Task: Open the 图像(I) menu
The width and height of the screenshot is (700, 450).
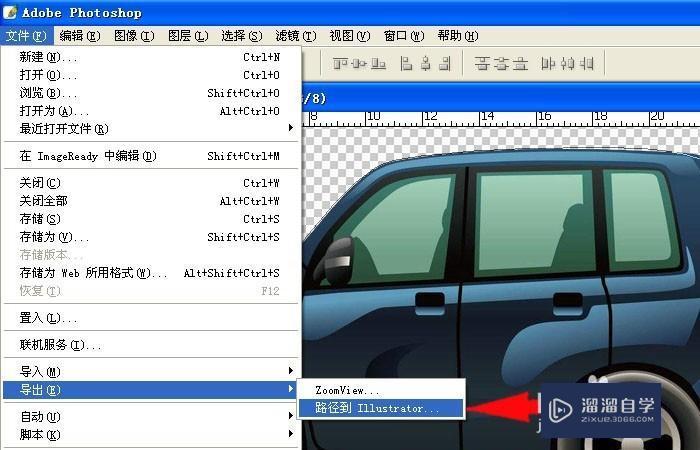Action: tap(134, 36)
